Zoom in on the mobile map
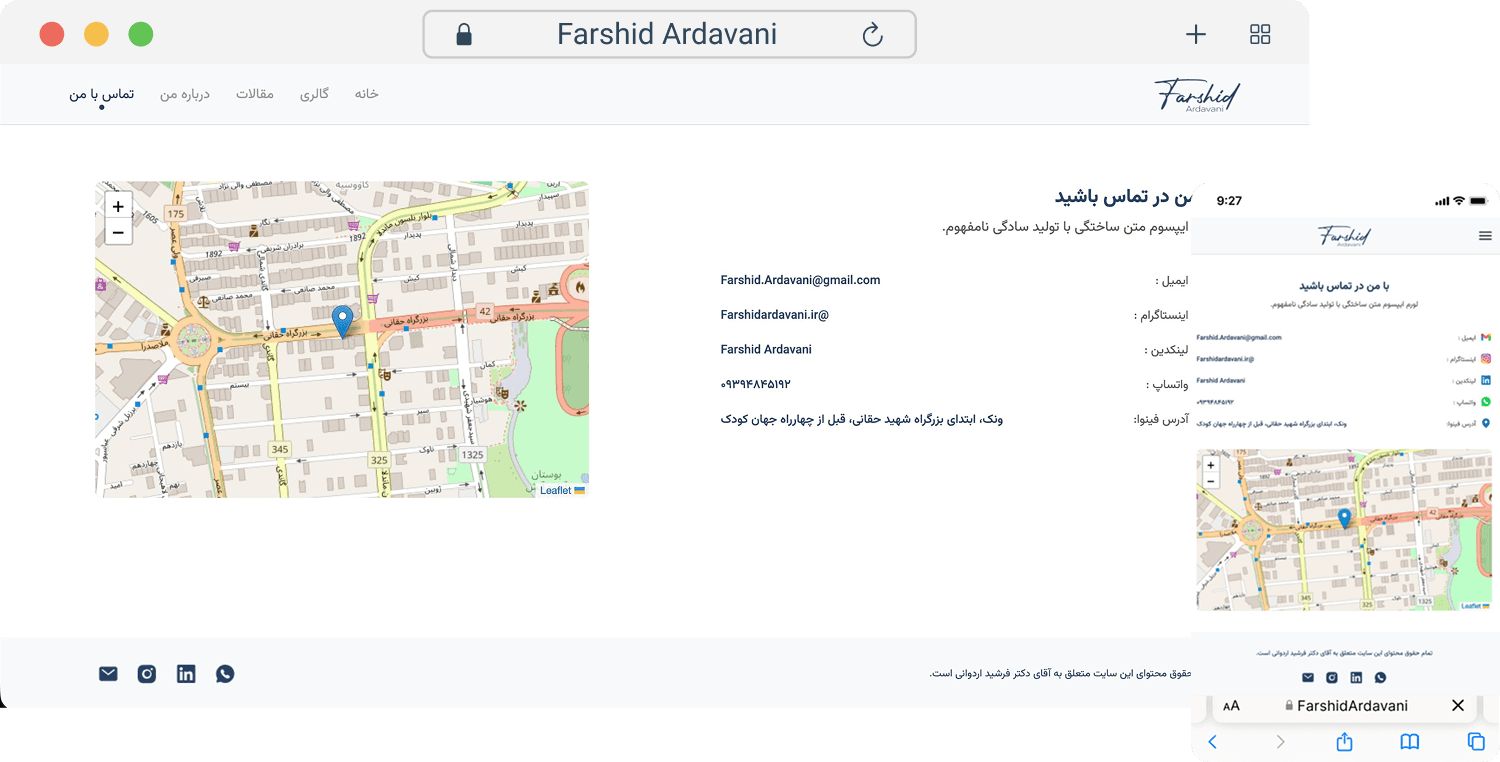The image size is (1500, 762). [1211, 465]
